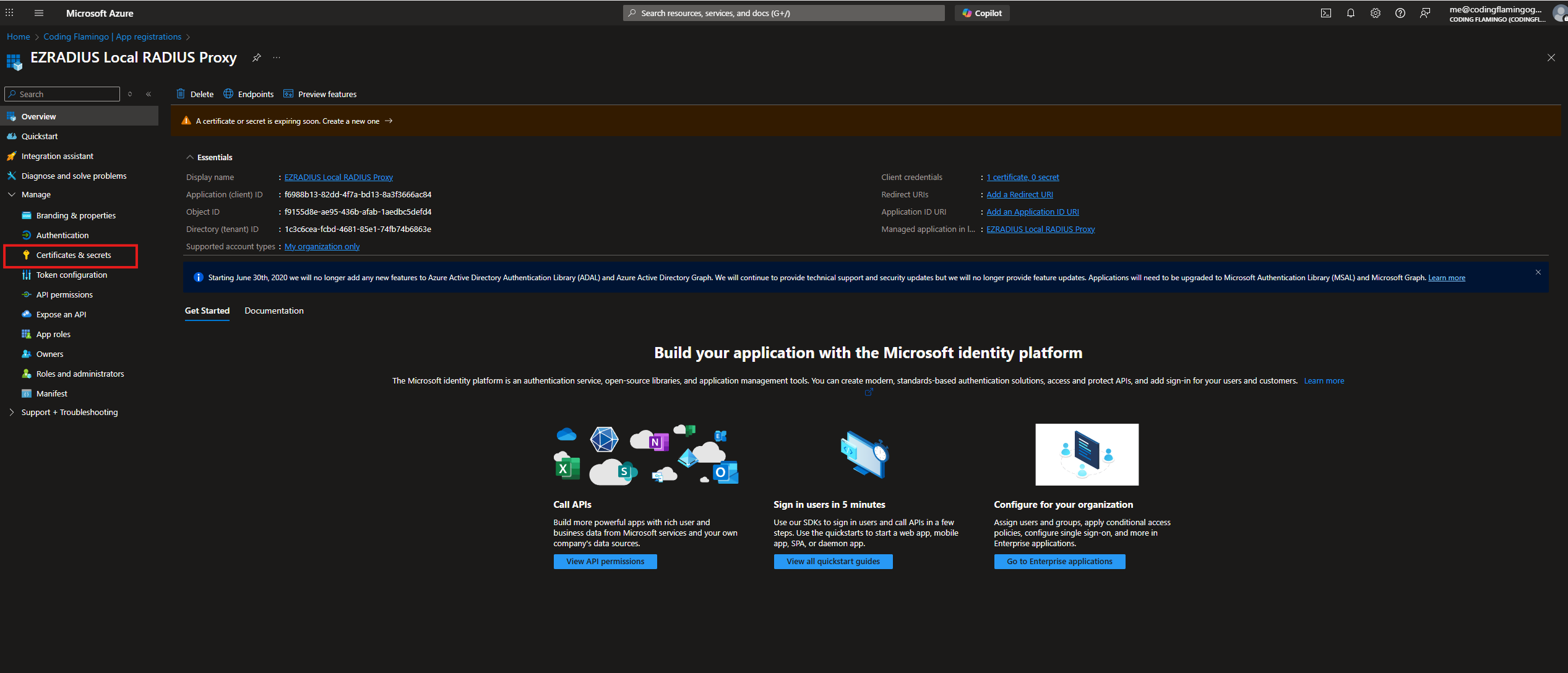Open Learn more about identity platform
This screenshot has width=1568, height=673.
click(x=1324, y=380)
